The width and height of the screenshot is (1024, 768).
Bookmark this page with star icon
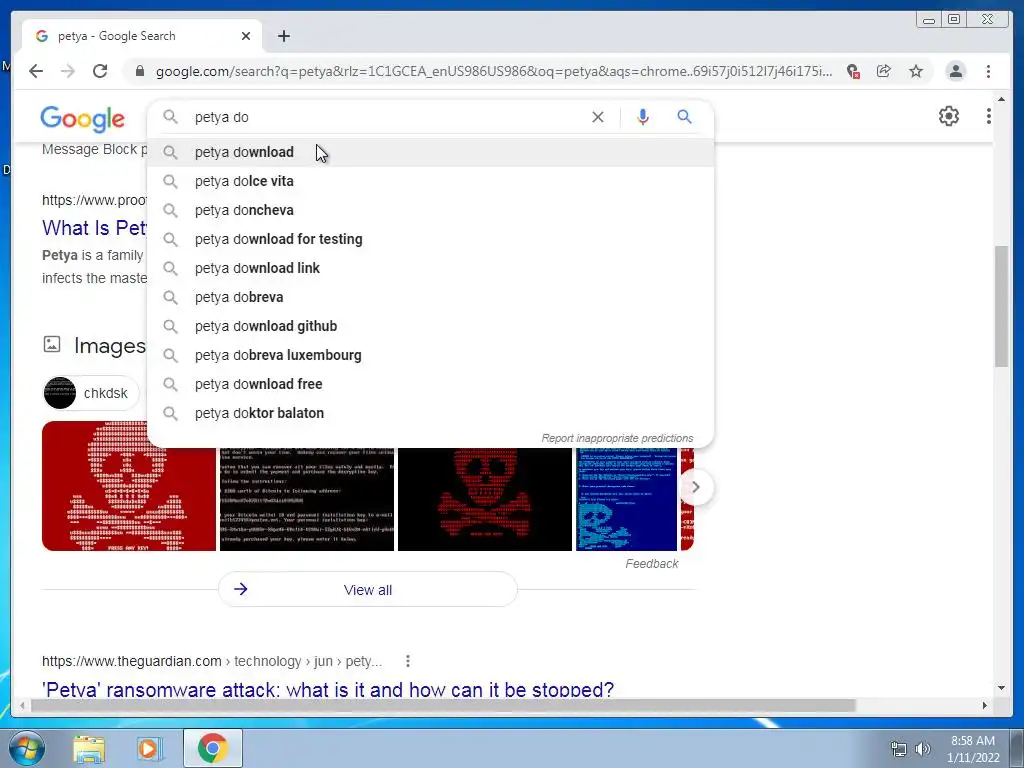(x=916, y=71)
